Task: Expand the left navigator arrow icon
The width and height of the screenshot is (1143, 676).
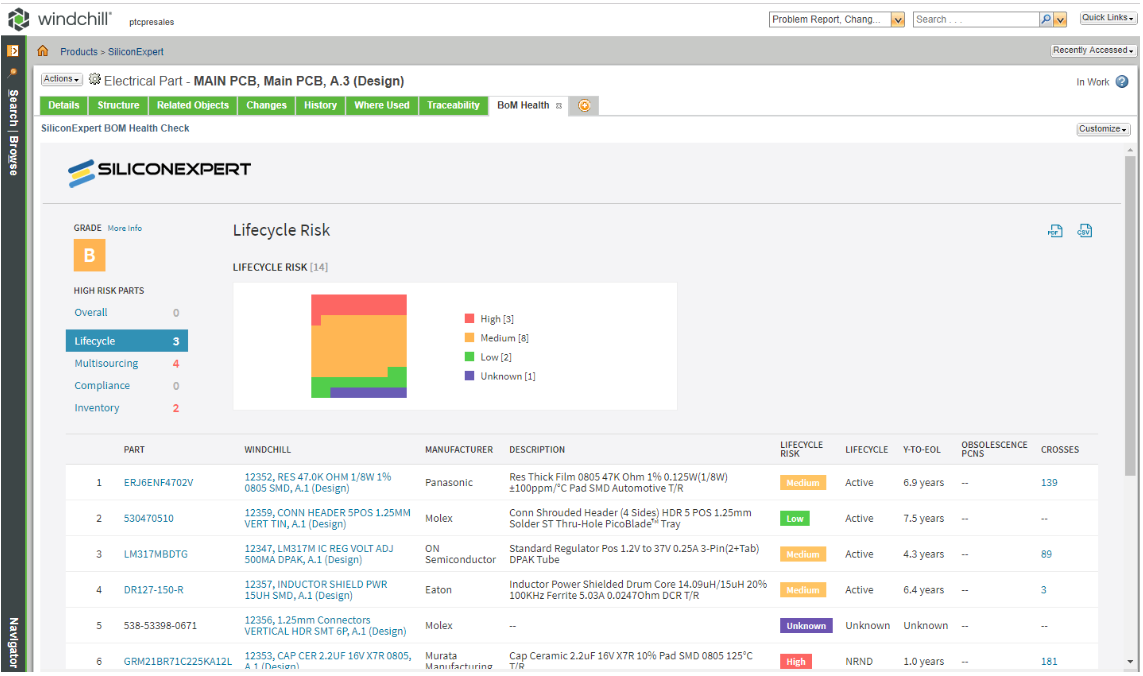Action: 12,50
